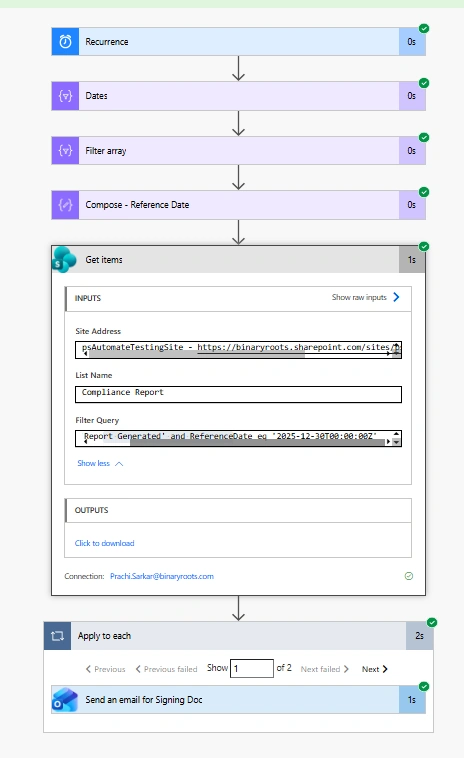Go to the Previous iteration

pyautogui.click(x=105, y=669)
